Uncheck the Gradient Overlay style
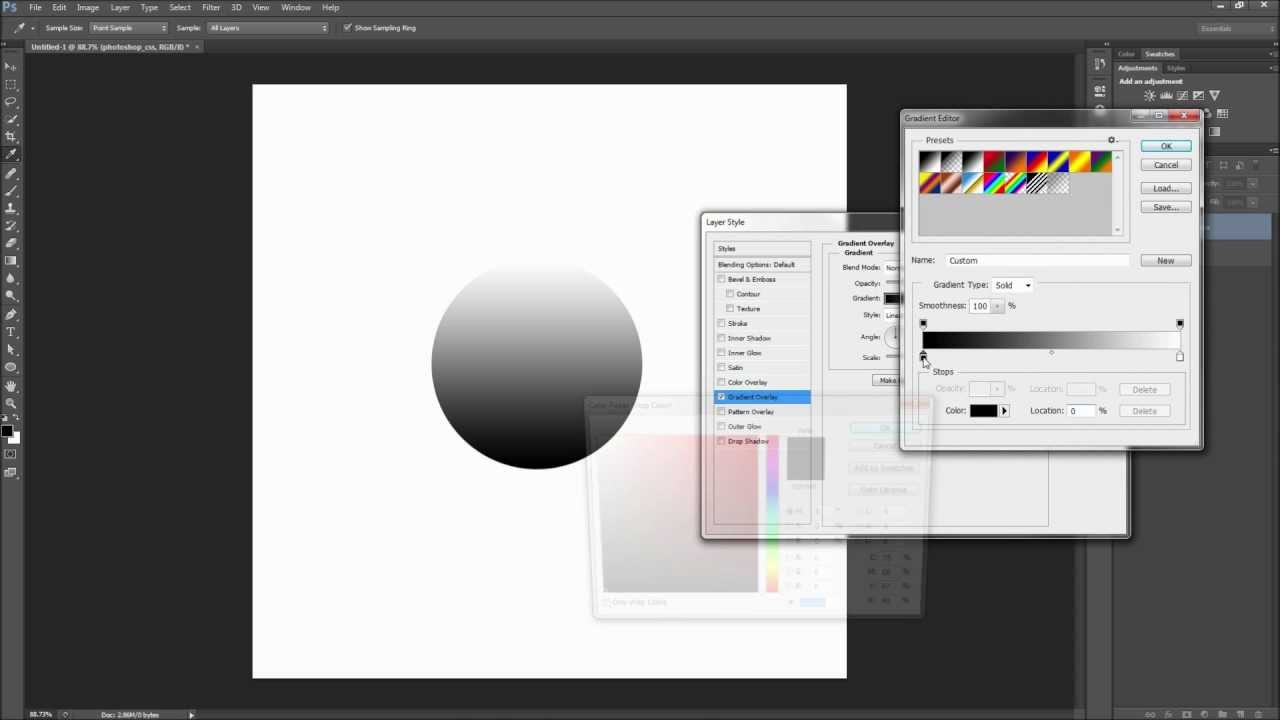The height and width of the screenshot is (720, 1280). 721,397
